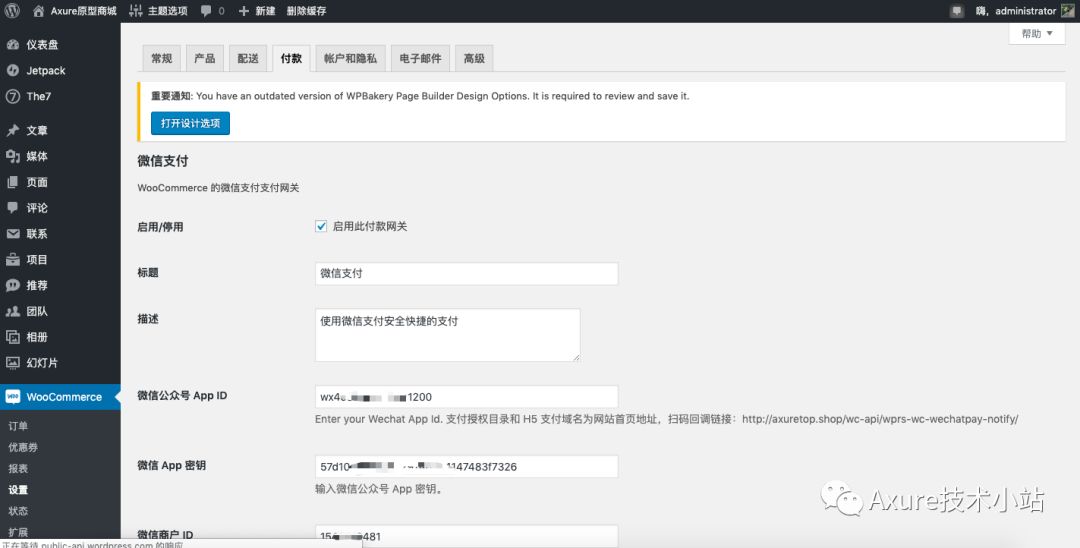
Task: Click the home icon for Axure原型商城
Action: click(39, 11)
